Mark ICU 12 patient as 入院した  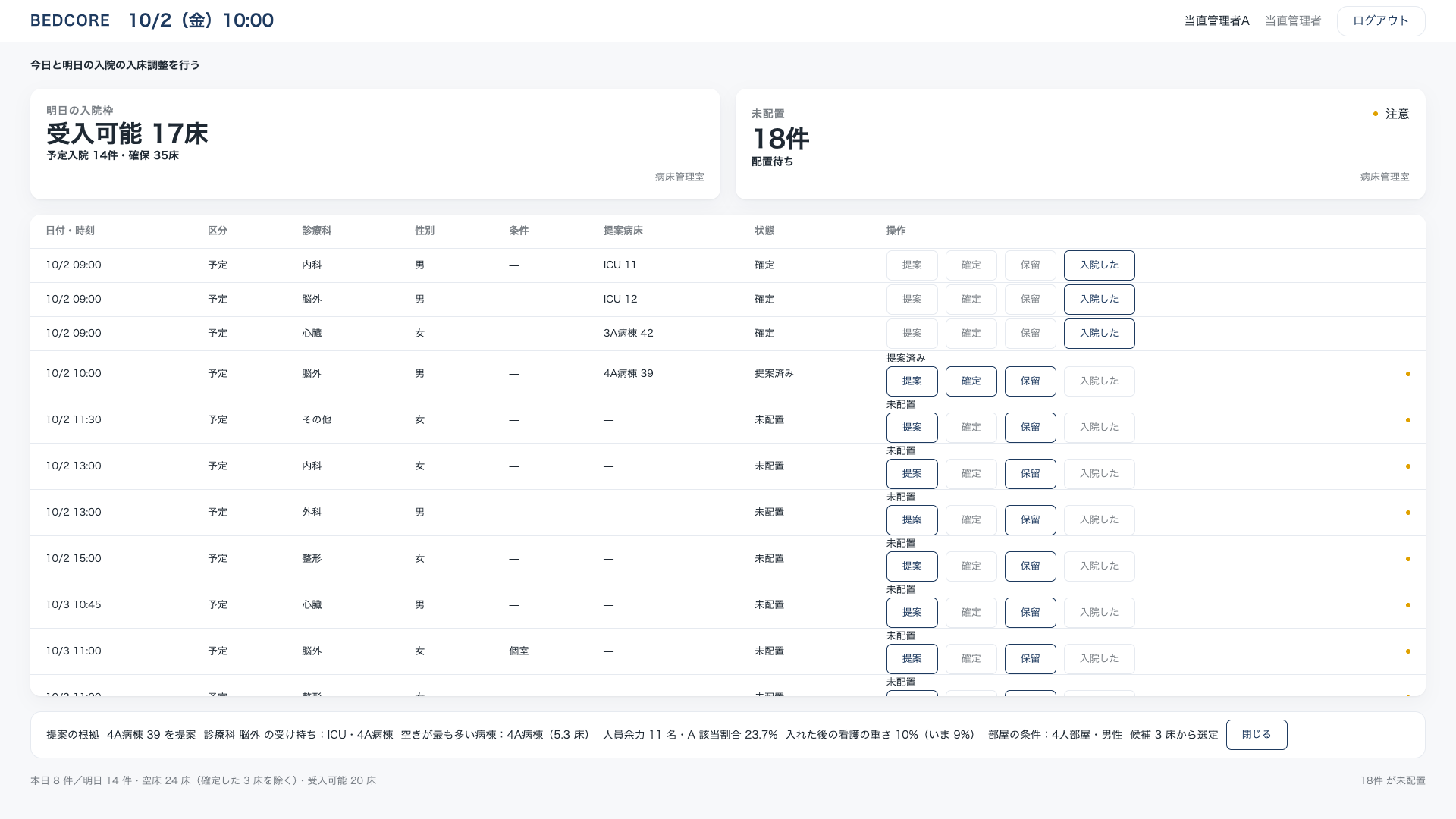[1099, 300]
